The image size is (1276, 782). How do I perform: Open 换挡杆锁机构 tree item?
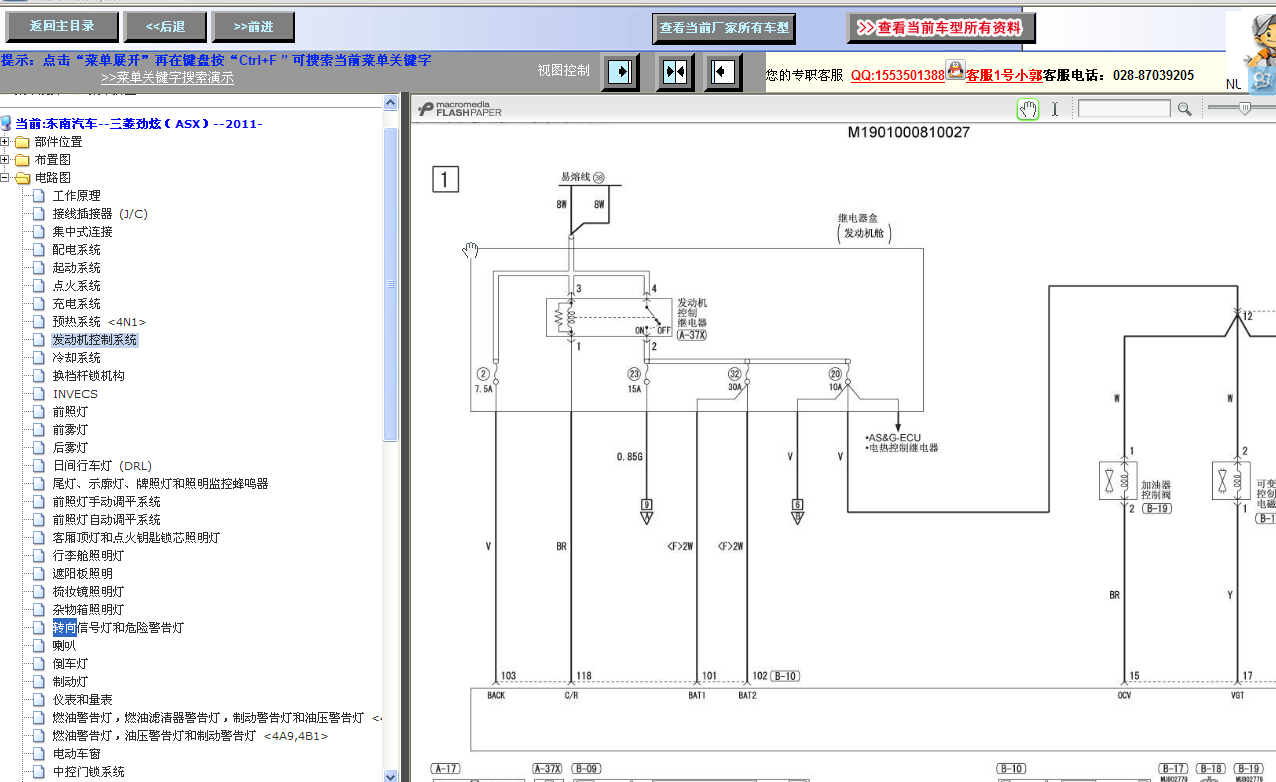pos(88,376)
